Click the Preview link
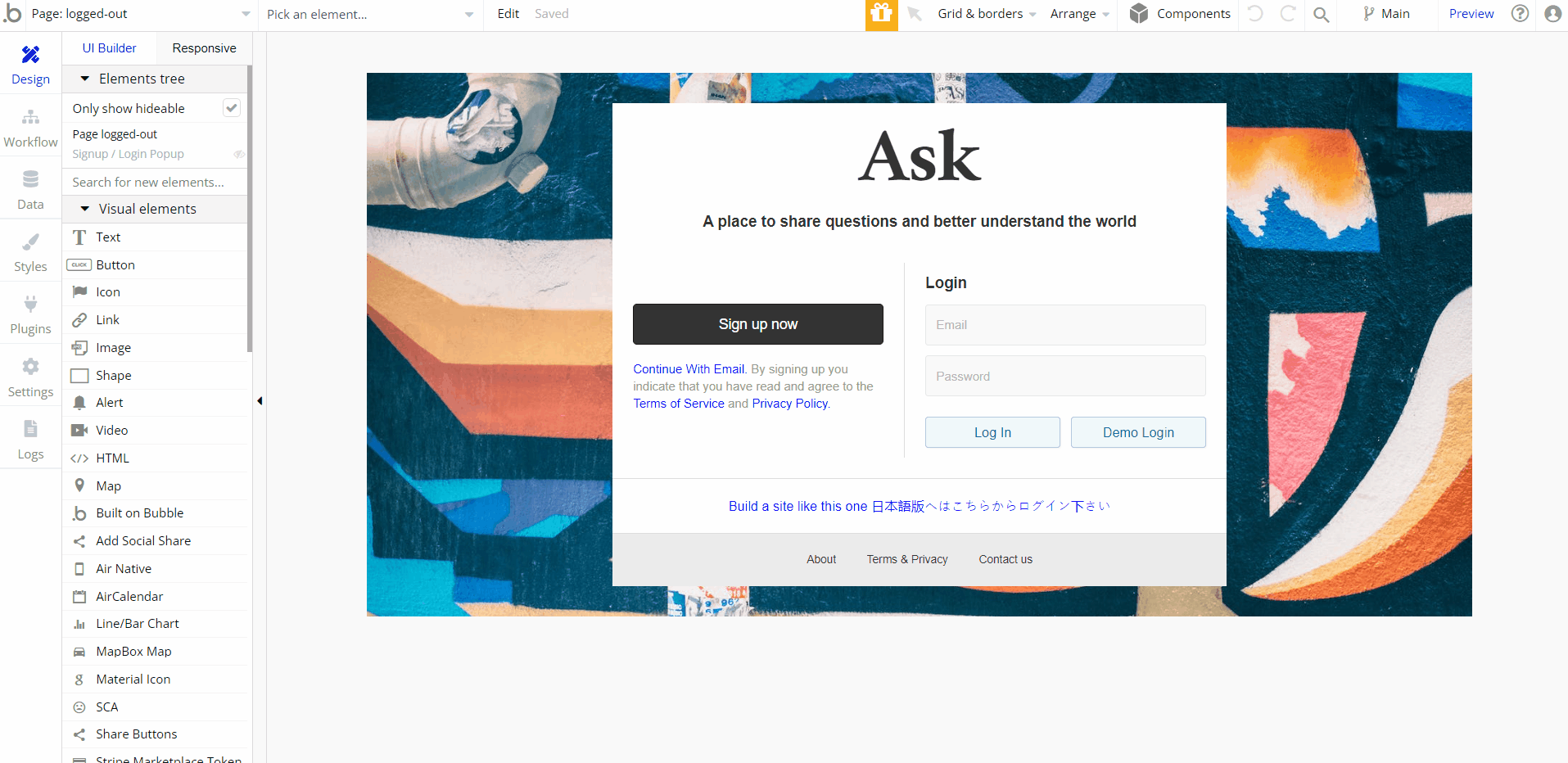Image resolution: width=1568 pixels, height=763 pixels. pyautogui.click(x=1471, y=14)
